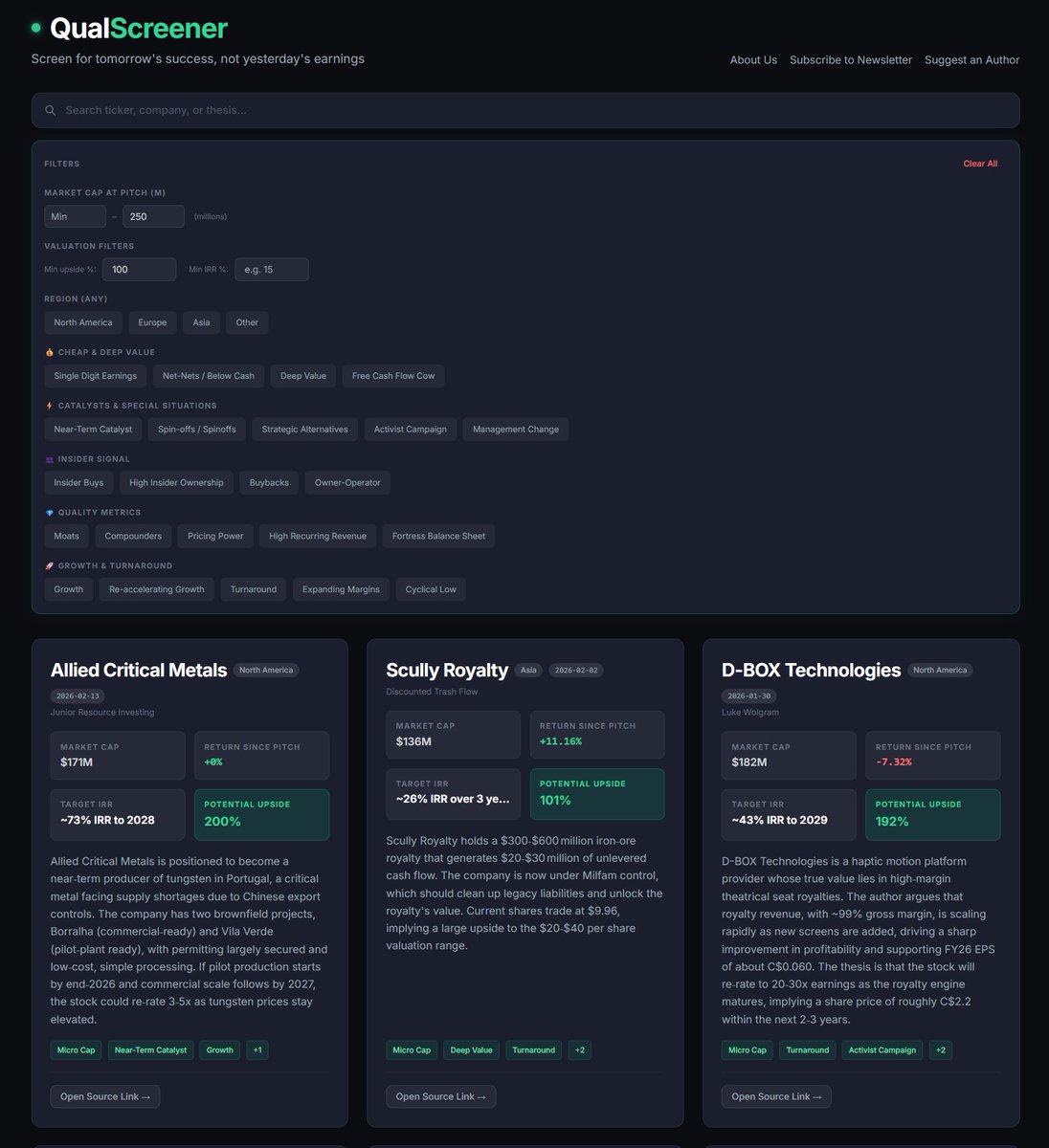Click the search magnifier icon

coord(51,110)
